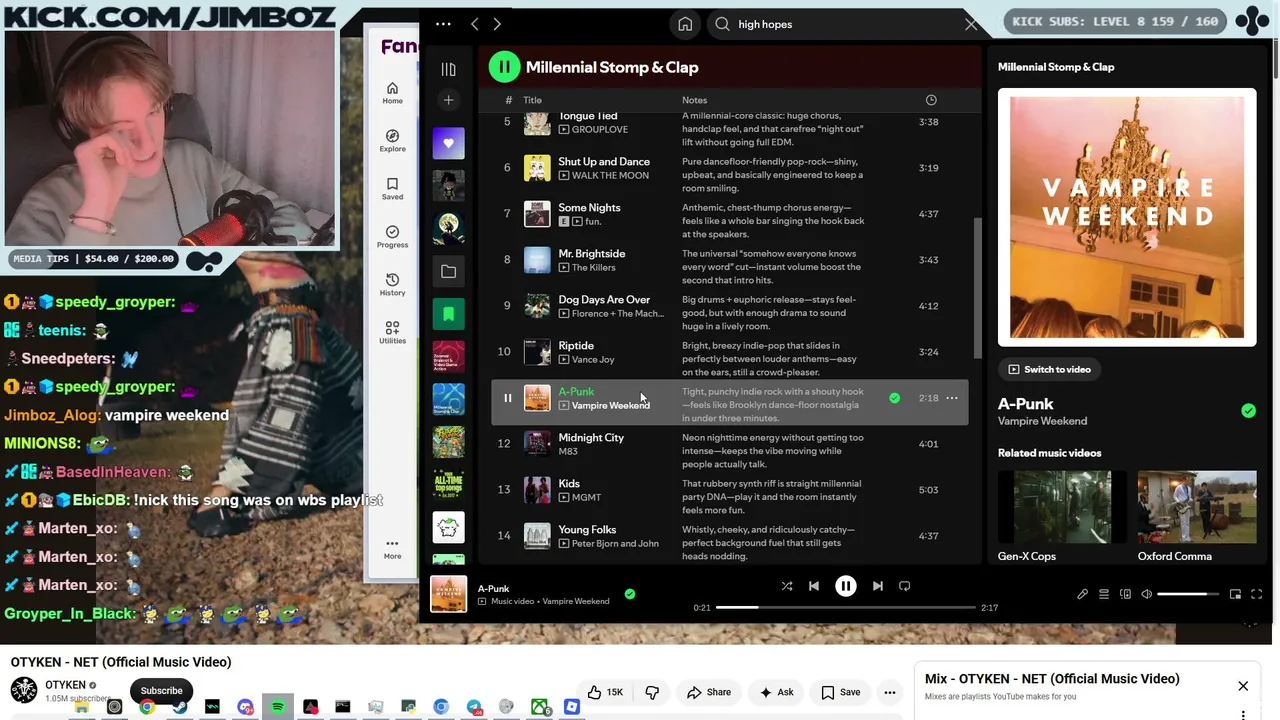Screen dimensions: 1280x720
Task: Seek within the A-Punk playback progress bar
Action: point(846,607)
